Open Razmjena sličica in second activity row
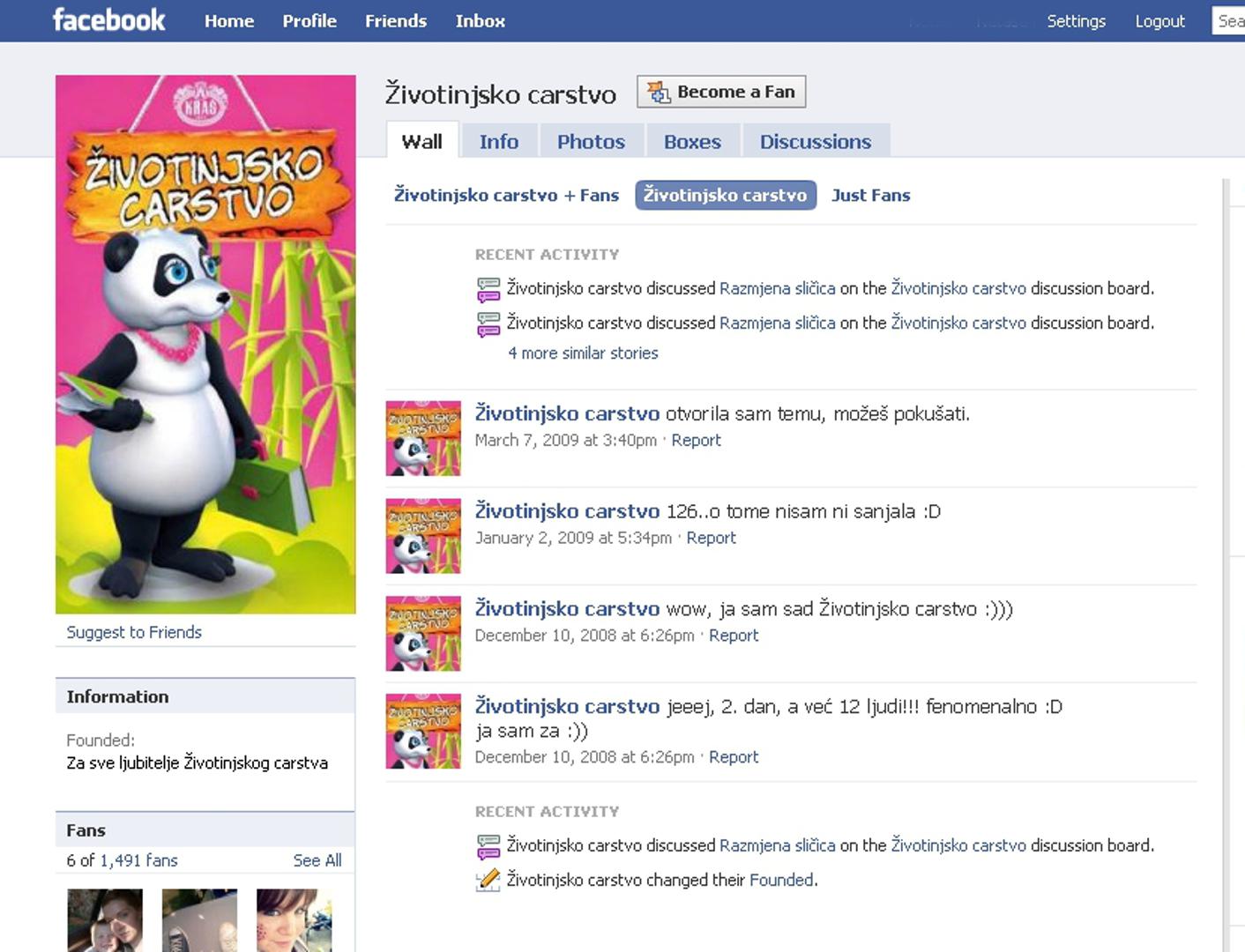The image size is (1245, 952). pos(777,323)
